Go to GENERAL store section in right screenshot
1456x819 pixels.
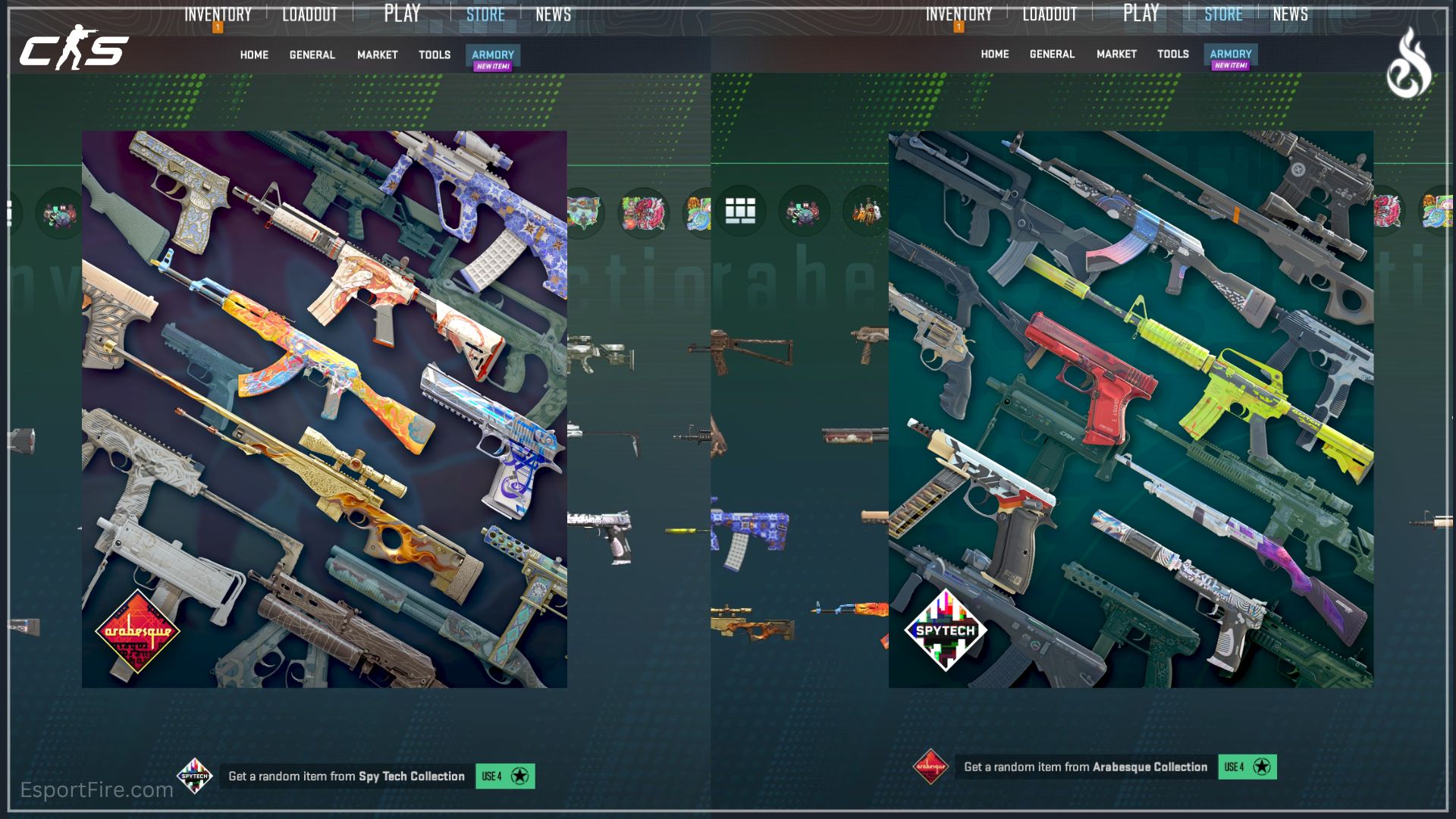tap(1052, 54)
